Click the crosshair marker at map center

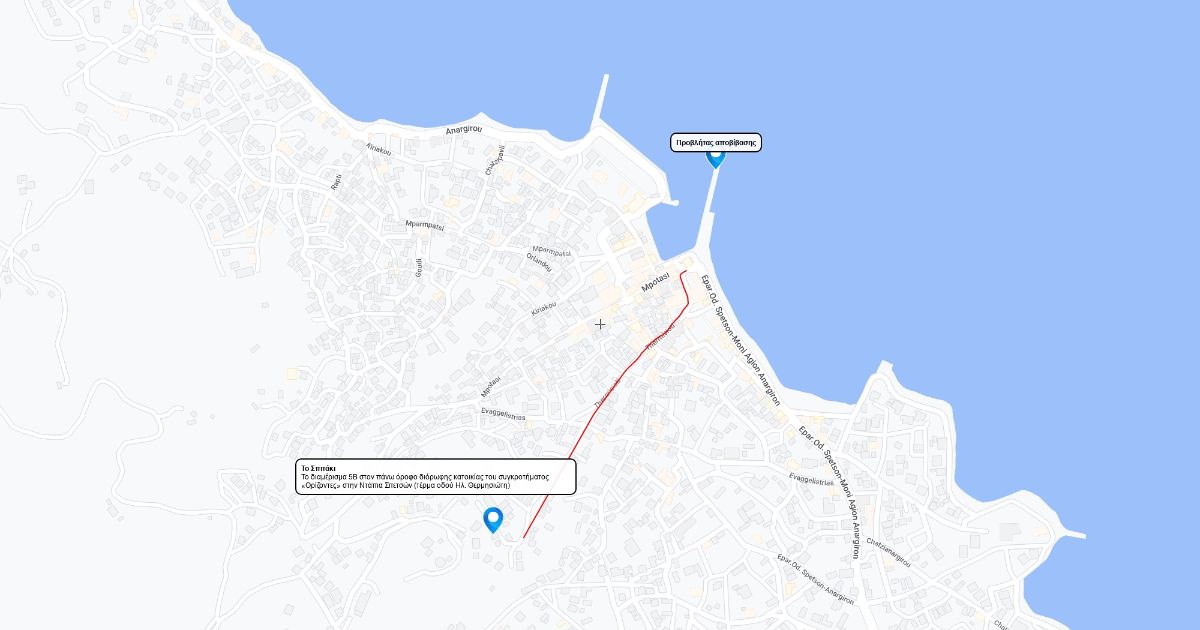tap(600, 324)
